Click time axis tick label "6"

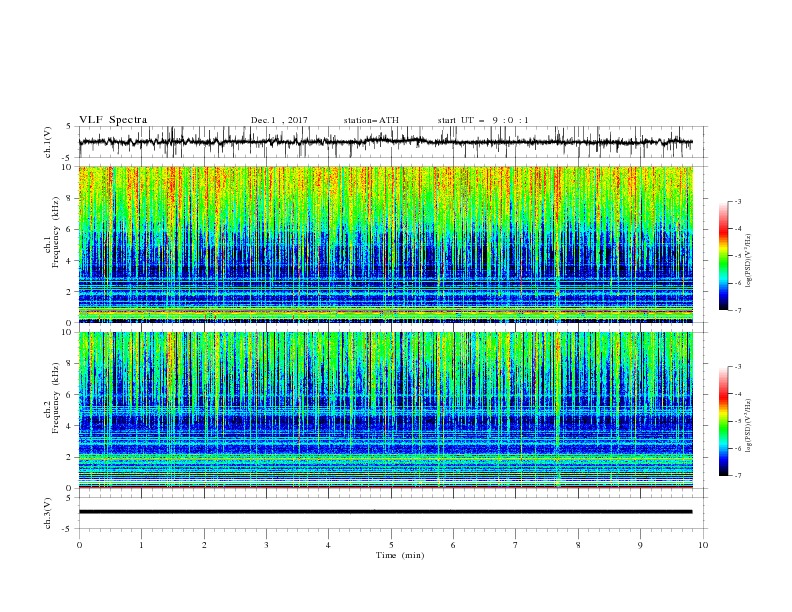click(453, 545)
